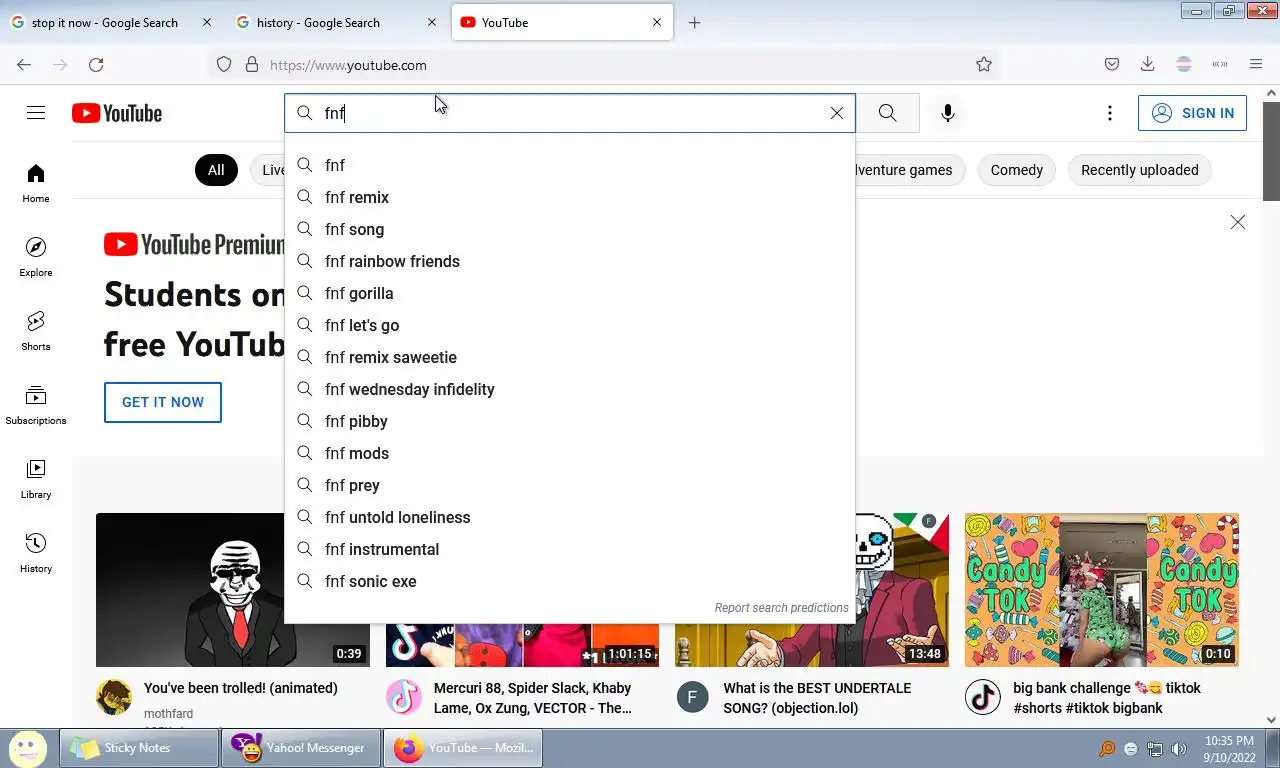This screenshot has height=768, width=1280.
Task: Choose suggestion 'fnf gorilla'
Action: pos(570,293)
